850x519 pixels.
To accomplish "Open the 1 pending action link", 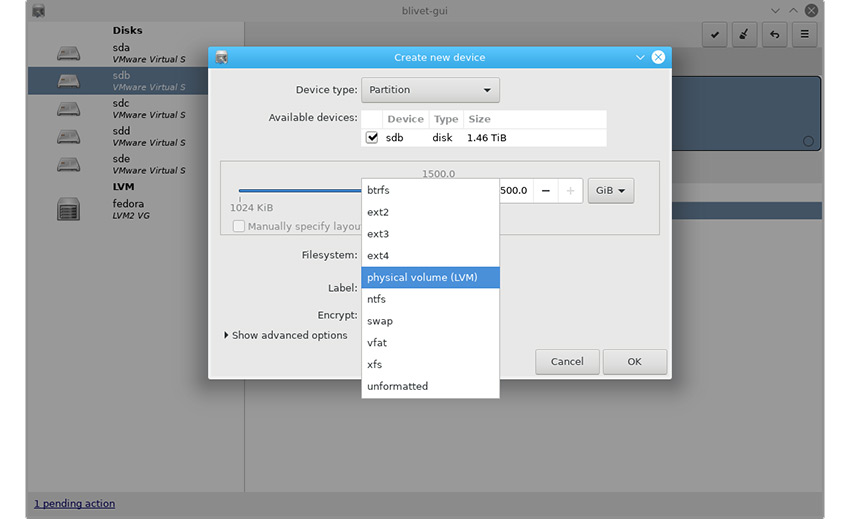I will tap(74, 504).
